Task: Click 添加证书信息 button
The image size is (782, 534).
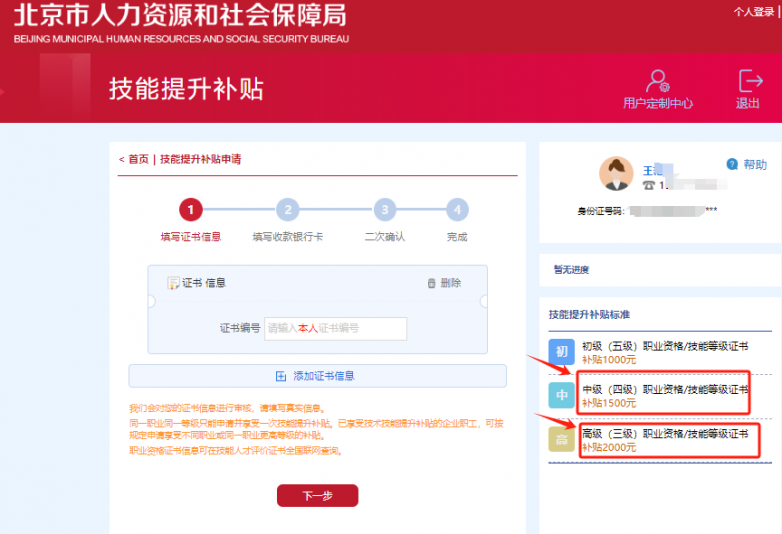Action: 317,376
